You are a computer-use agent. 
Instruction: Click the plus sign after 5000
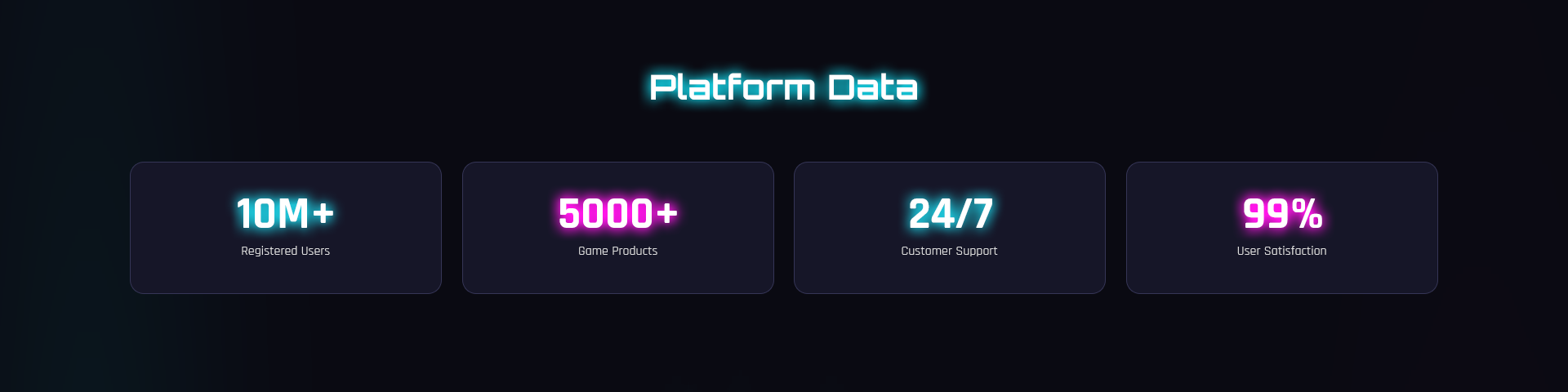667,213
